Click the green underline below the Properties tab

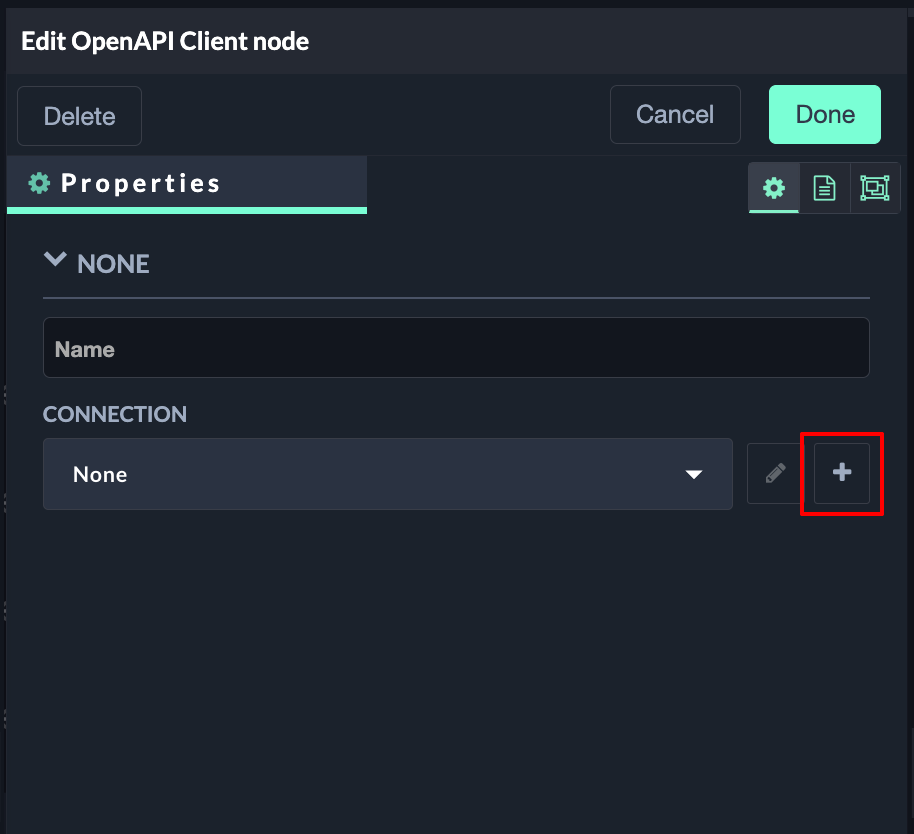click(187, 210)
